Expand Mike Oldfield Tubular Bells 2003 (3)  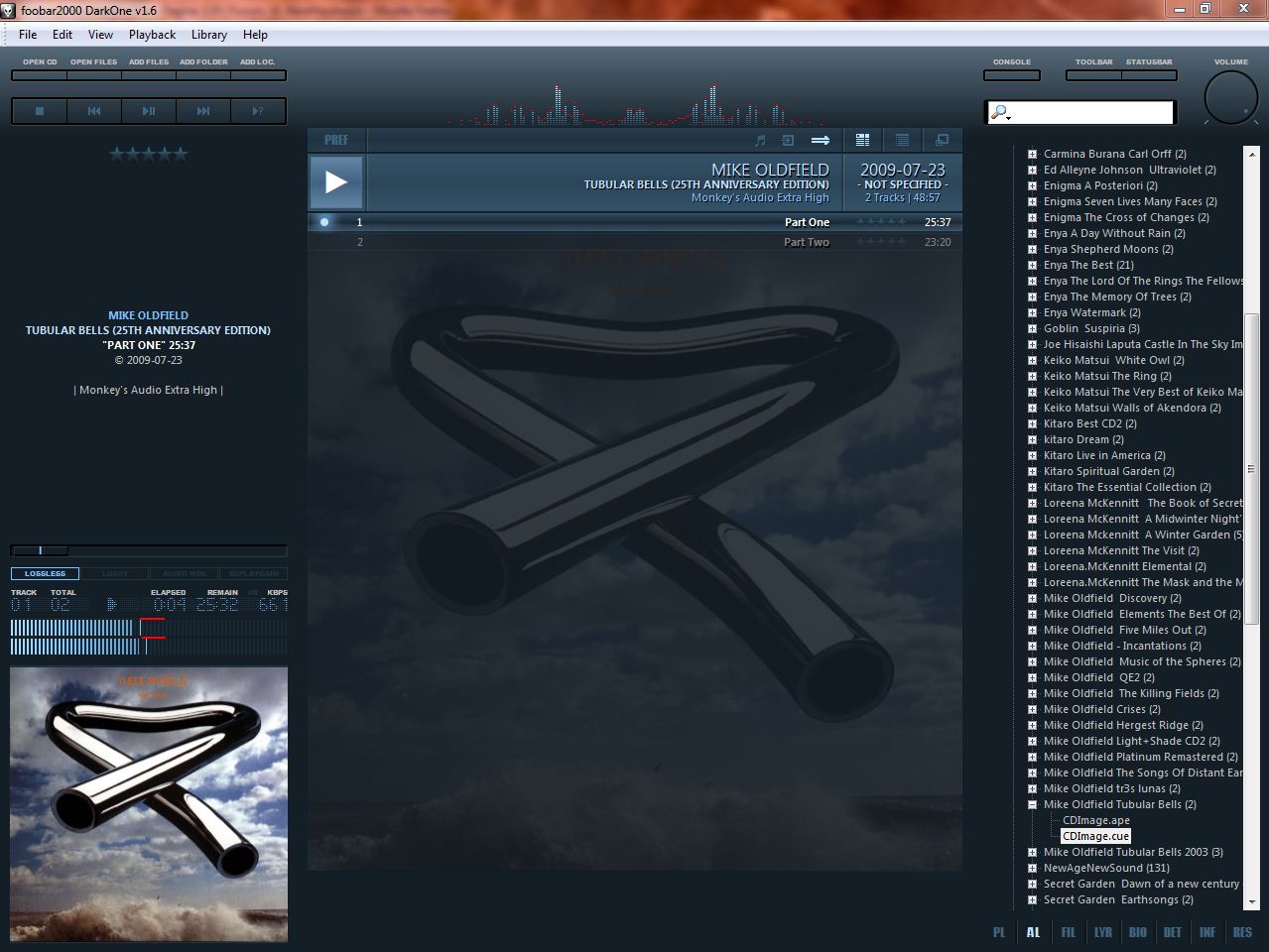click(x=1032, y=852)
